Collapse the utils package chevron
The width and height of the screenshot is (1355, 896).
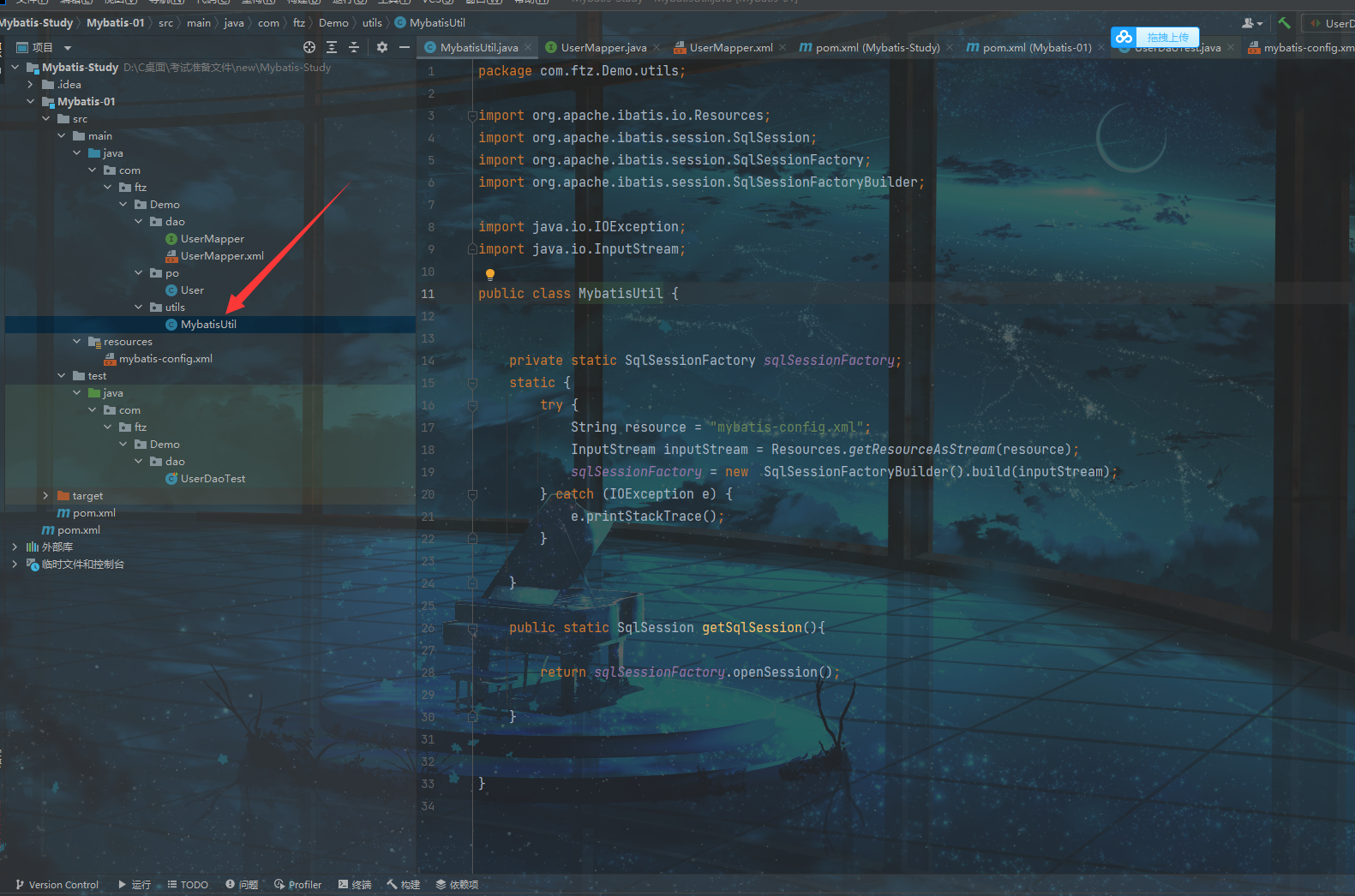[x=138, y=307]
